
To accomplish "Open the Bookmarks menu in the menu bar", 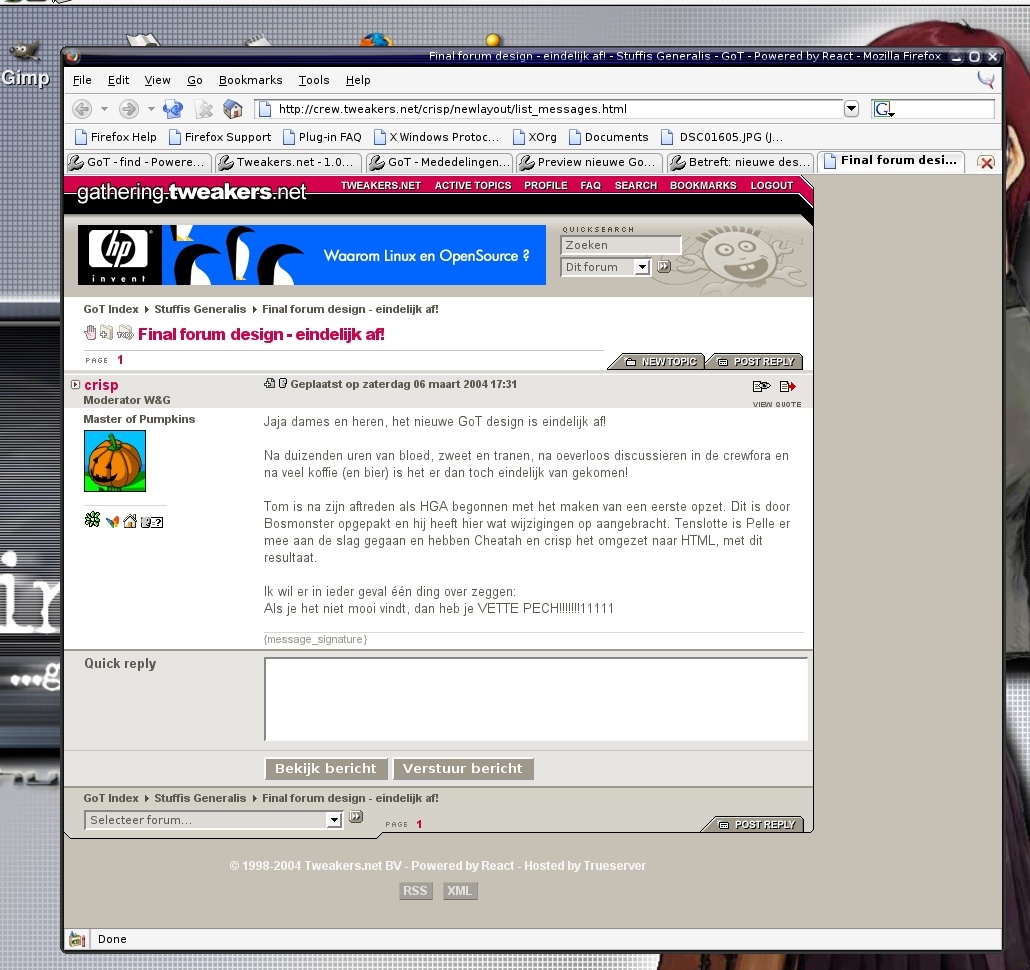I will pyautogui.click(x=250, y=80).
